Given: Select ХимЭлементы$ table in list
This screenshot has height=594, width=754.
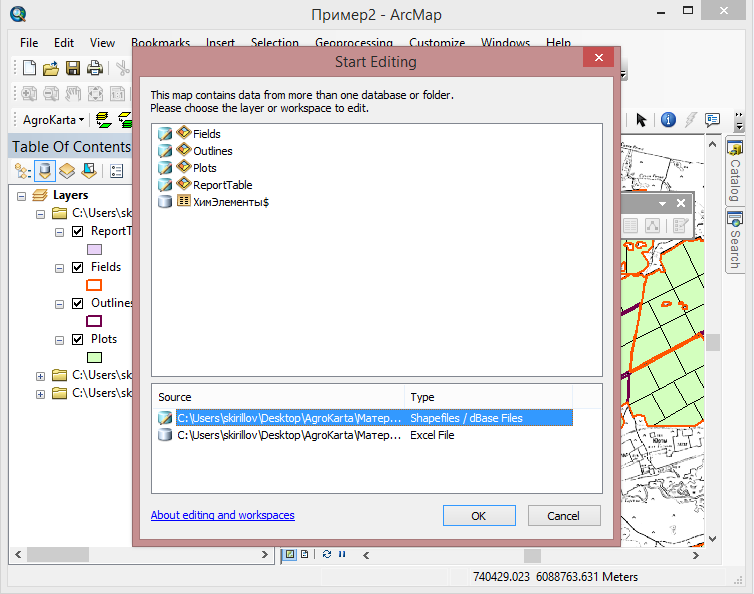Looking at the screenshot, I should (x=231, y=202).
